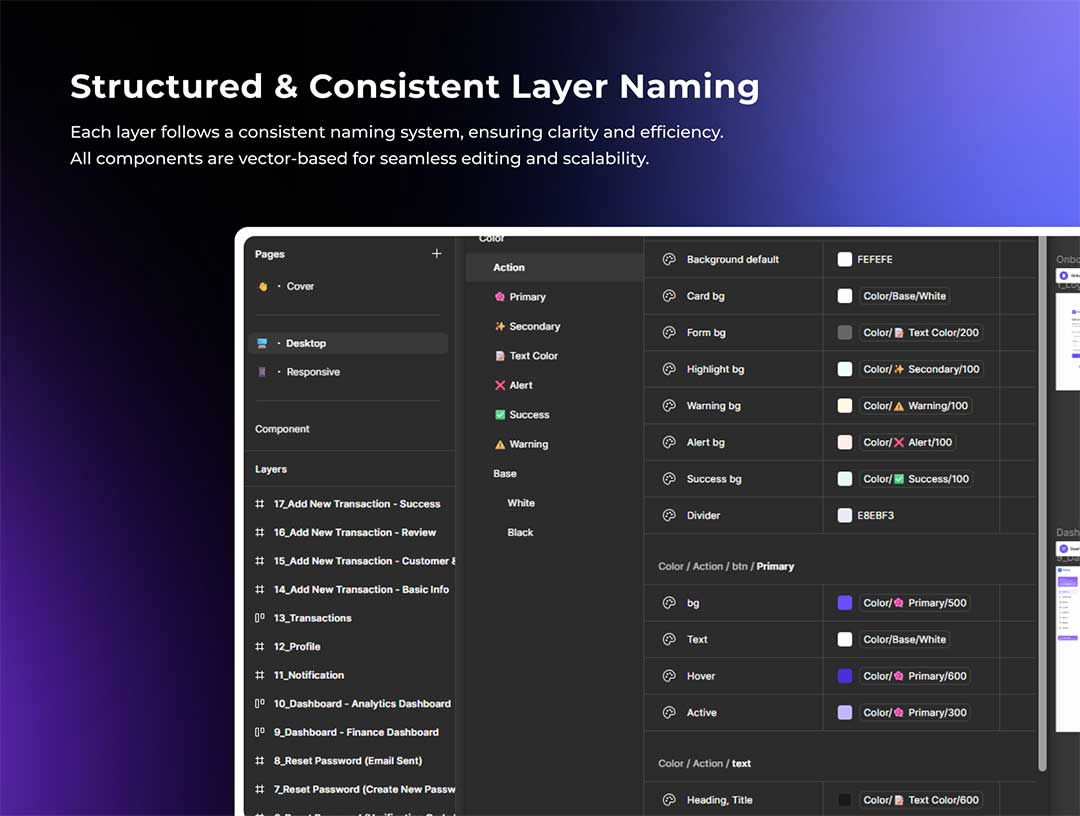Expand the Action variable group
1080x816 pixels.
click(x=509, y=268)
